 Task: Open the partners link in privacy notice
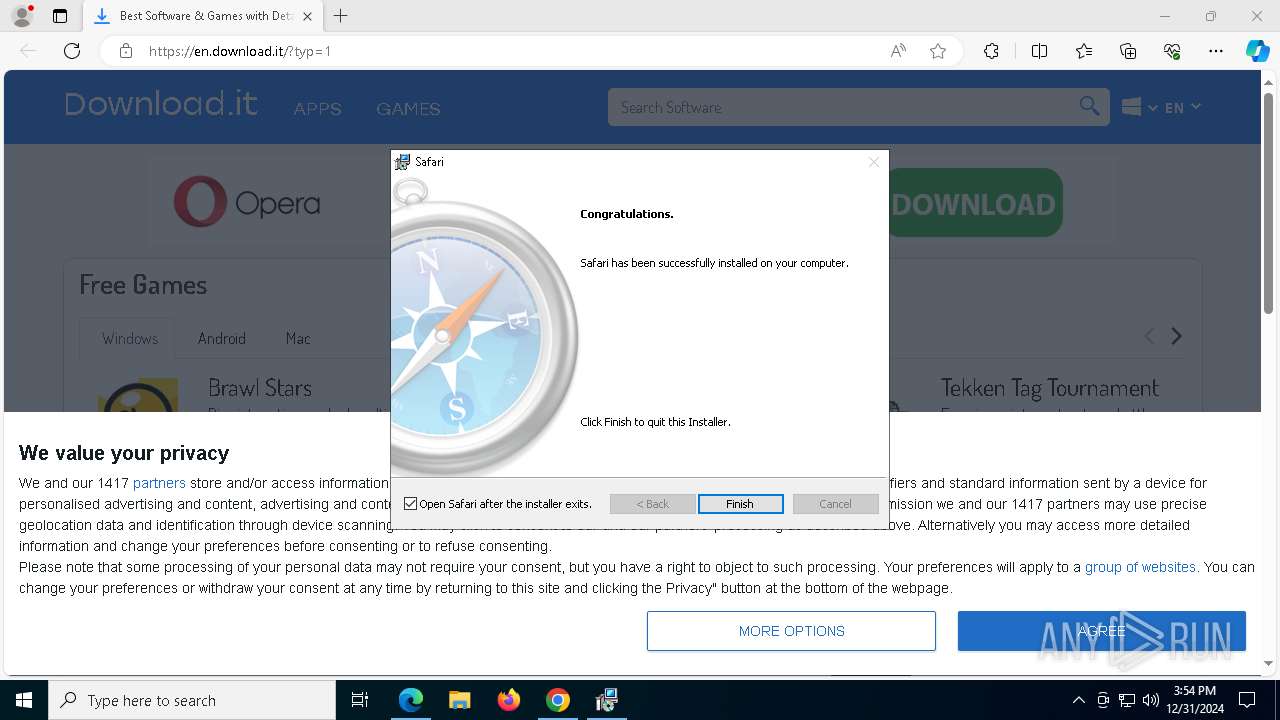pos(159,483)
